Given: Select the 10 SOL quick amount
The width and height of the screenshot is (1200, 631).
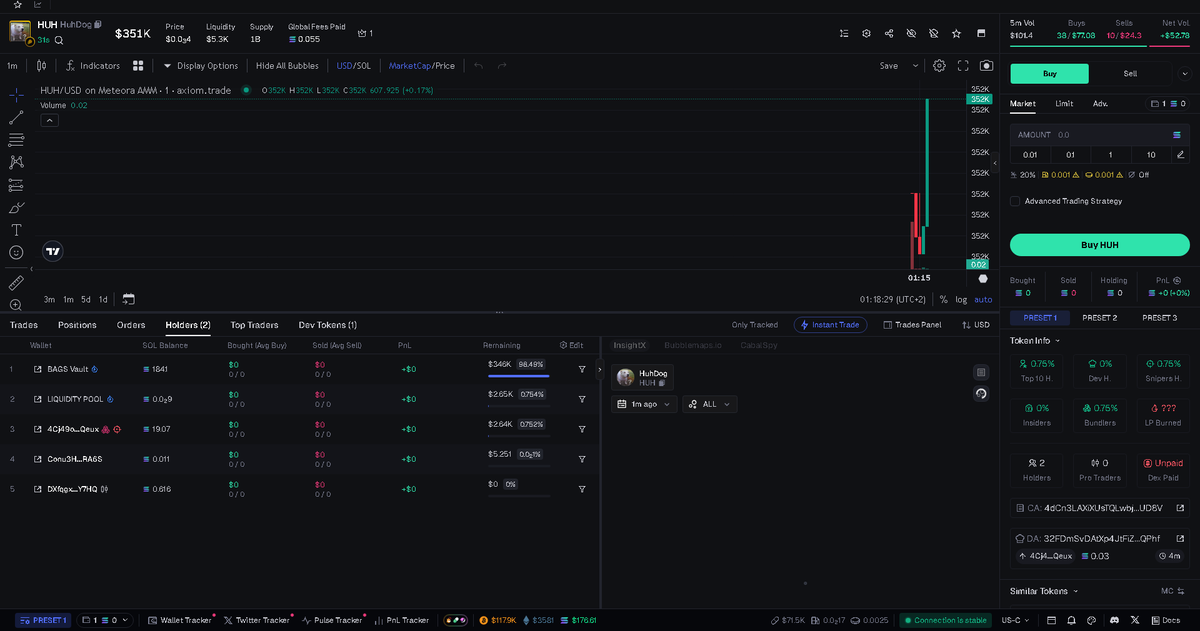Looking at the screenshot, I should (x=1151, y=155).
